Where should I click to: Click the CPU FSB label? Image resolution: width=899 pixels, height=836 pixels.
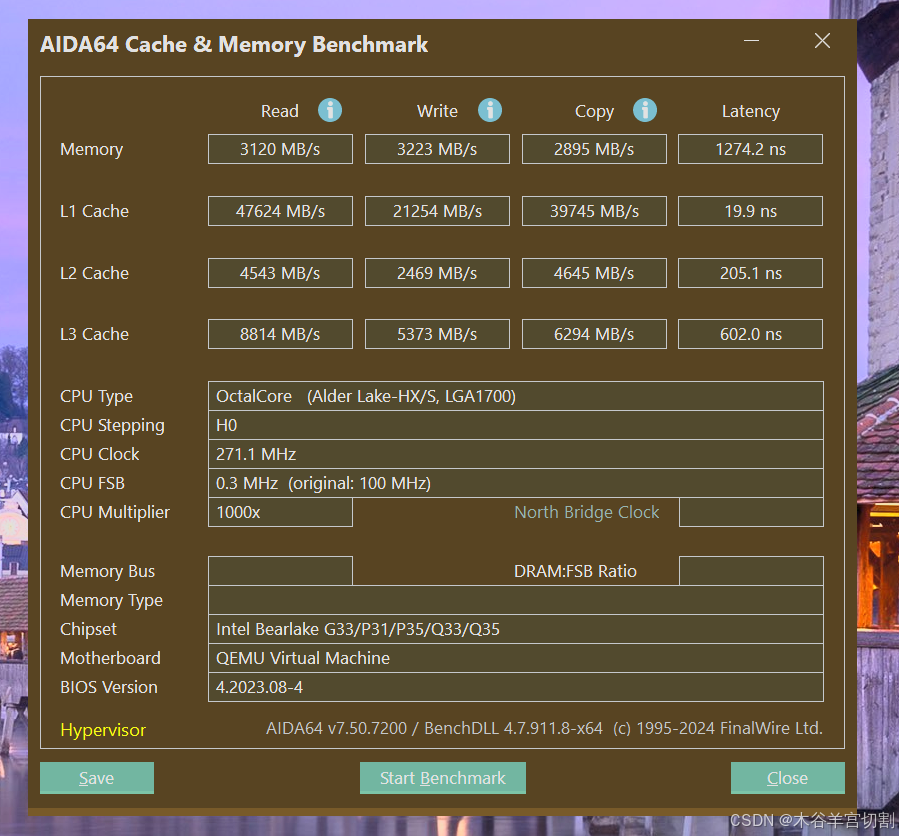pos(92,483)
